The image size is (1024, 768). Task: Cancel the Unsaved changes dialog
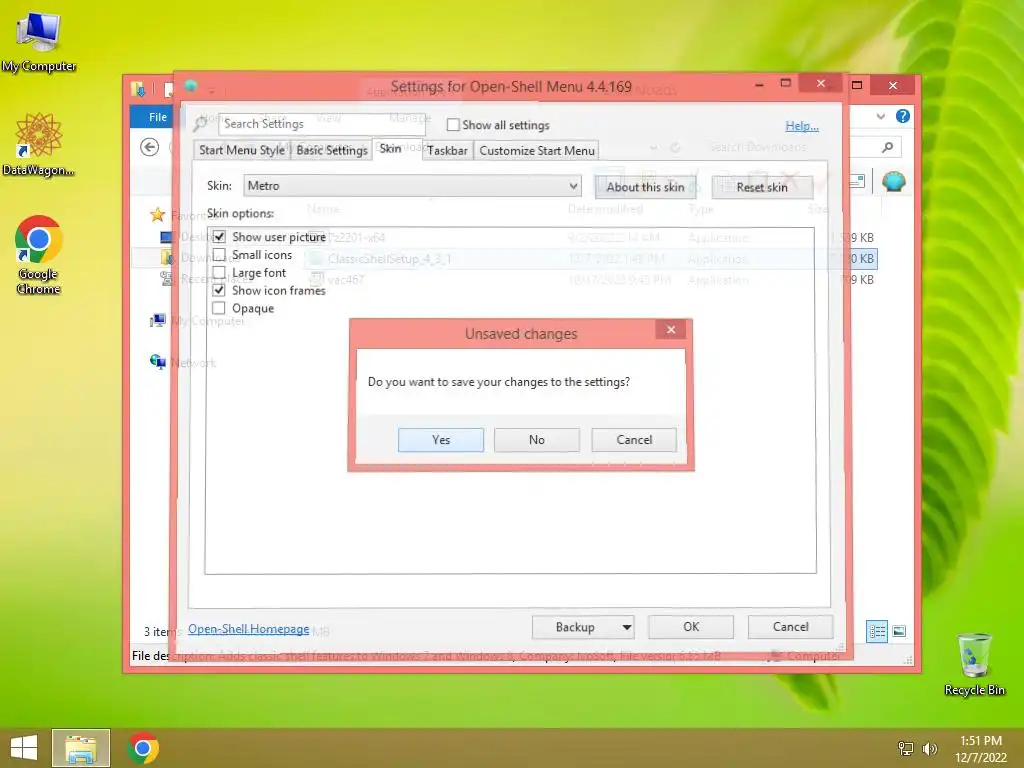coord(634,440)
